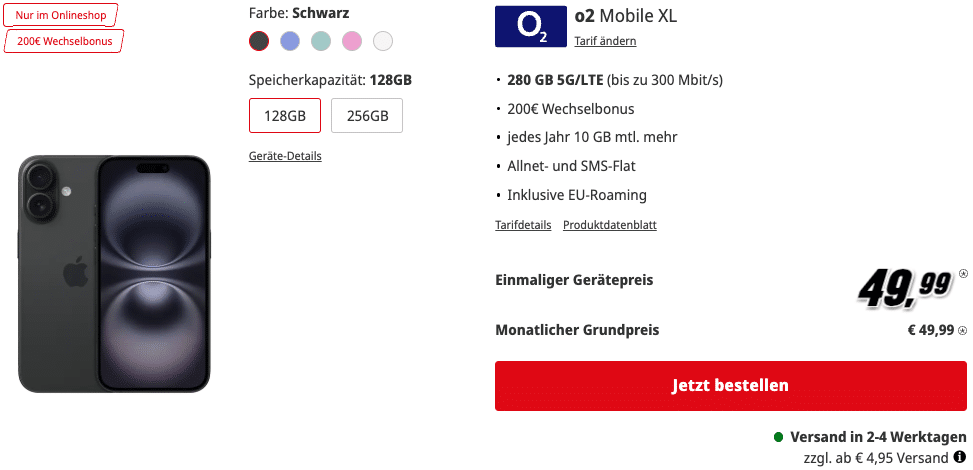Pick the teal color swatch
Image resolution: width=973 pixels, height=470 pixels.
(320, 41)
